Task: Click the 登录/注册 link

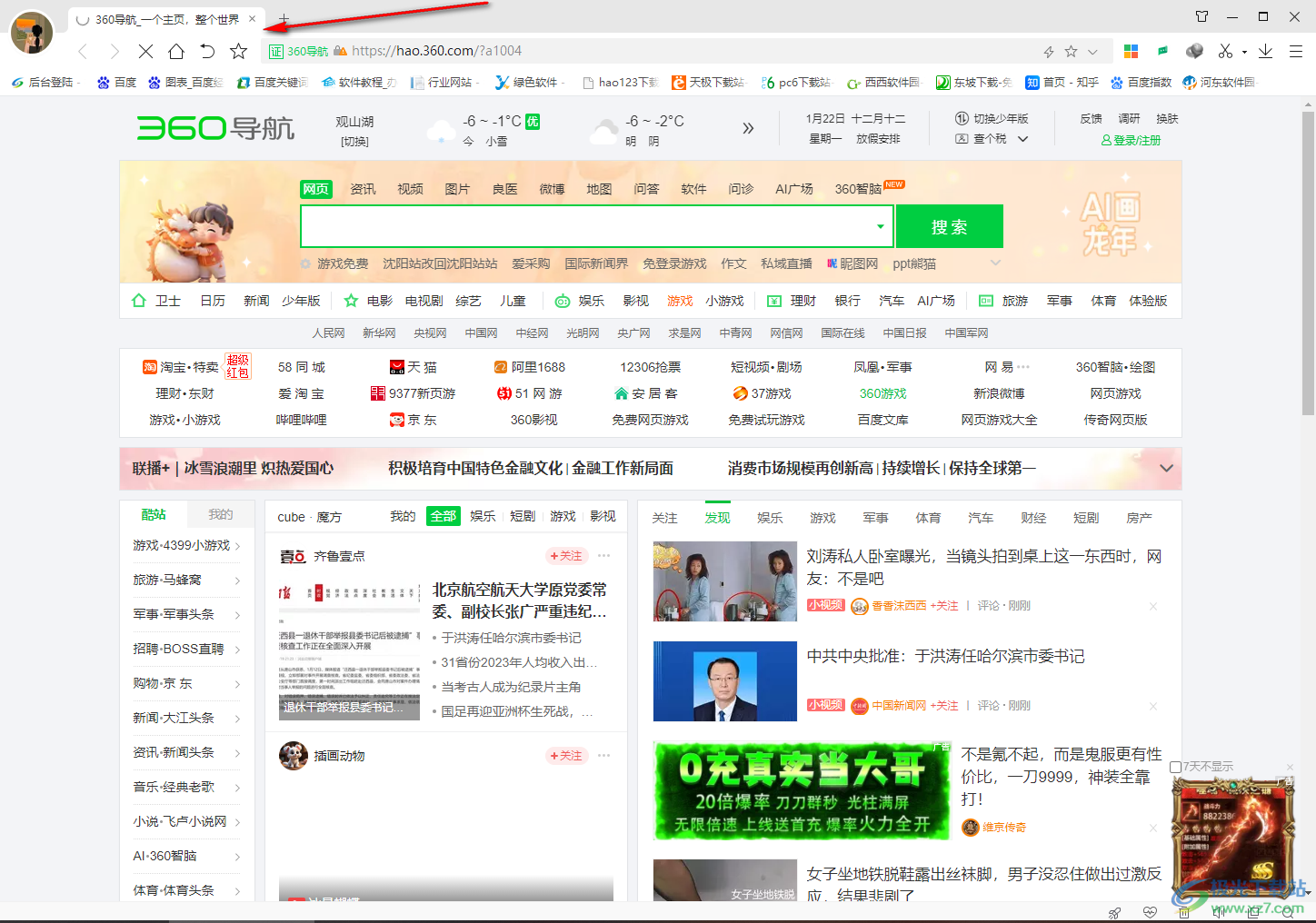Action: point(1131,141)
